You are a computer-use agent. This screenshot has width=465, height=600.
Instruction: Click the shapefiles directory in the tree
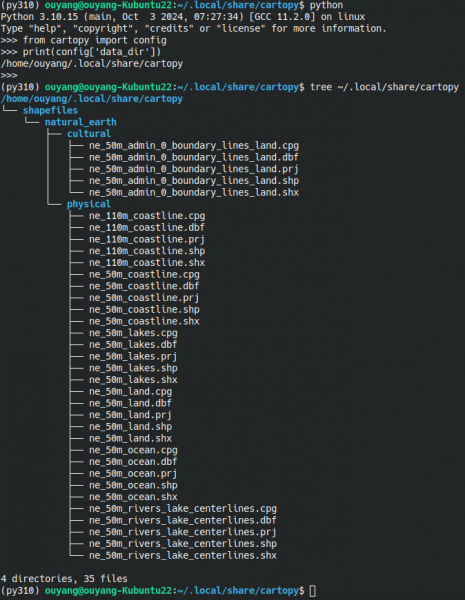(x=50, y=111)
